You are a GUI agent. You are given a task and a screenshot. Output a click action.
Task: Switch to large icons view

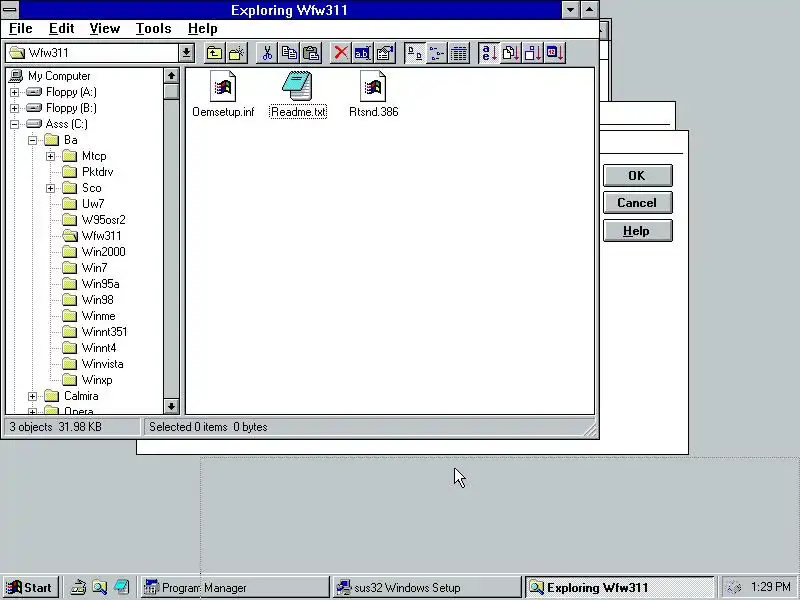pyautogui.click(x=415, y=53)
